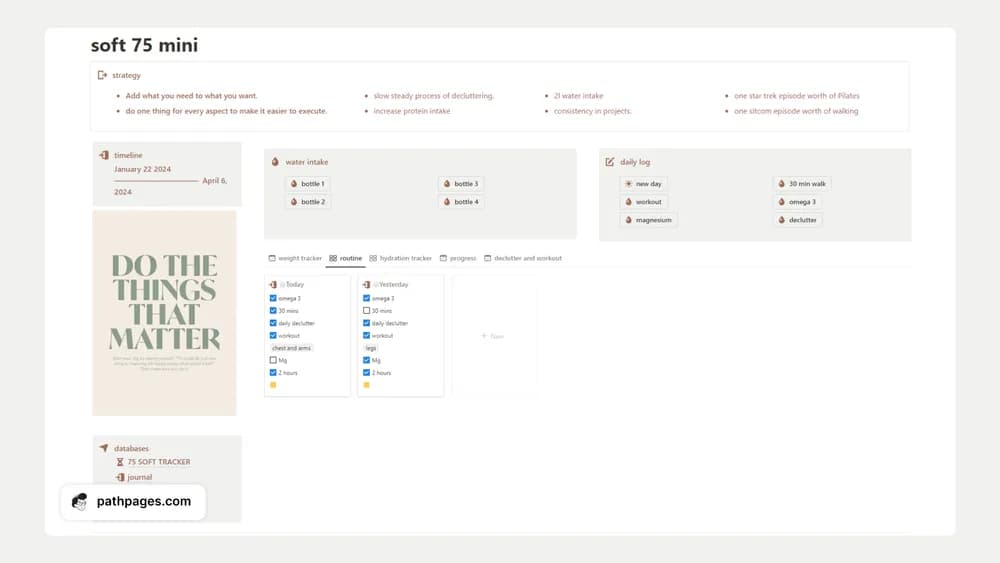Click the bottle 4 button
This screenshot has width=1000, height=563.
pyautogui.click(x=461, y=201)
